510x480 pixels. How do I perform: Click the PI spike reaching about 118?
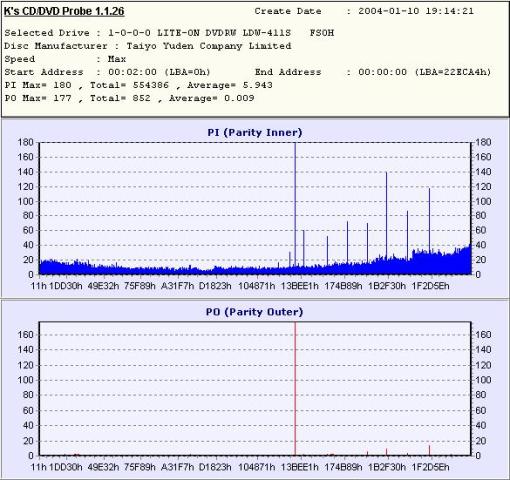tap(429, 230)
